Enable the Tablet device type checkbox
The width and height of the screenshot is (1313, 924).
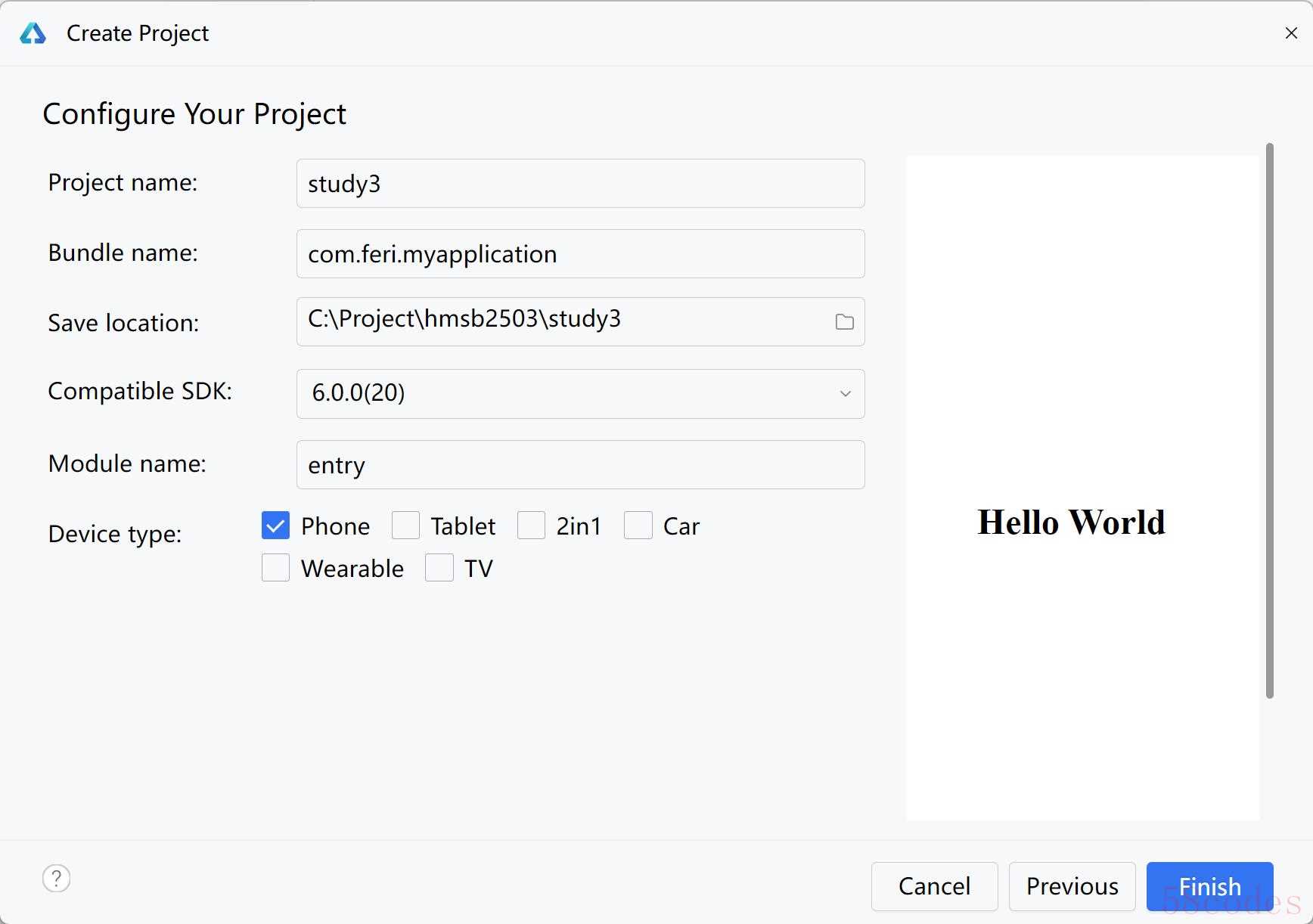405,526
